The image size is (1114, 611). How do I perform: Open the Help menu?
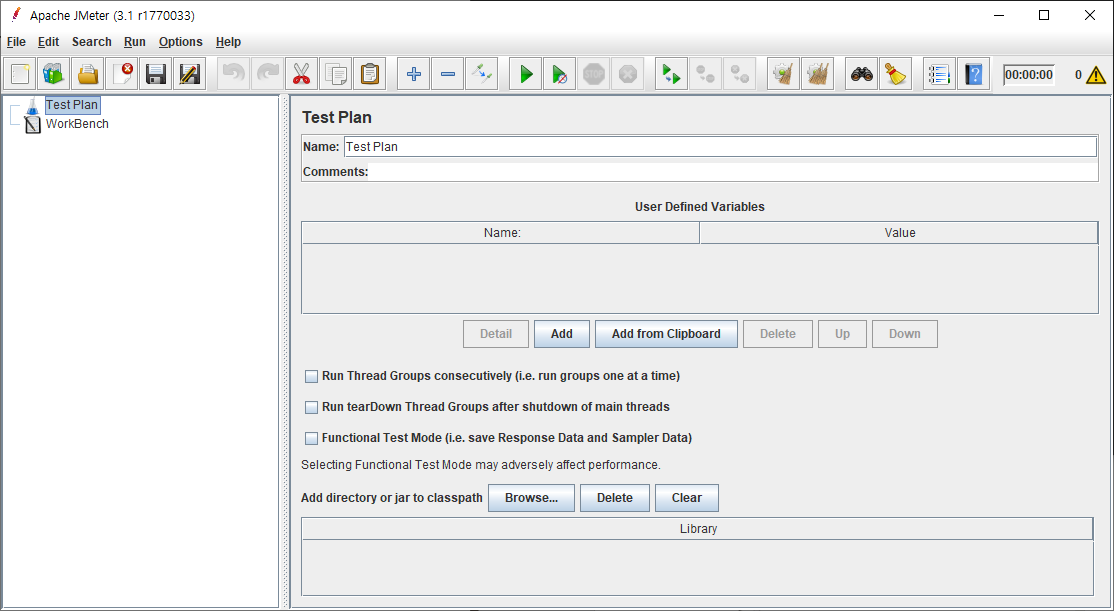click(x=228, y=42)
